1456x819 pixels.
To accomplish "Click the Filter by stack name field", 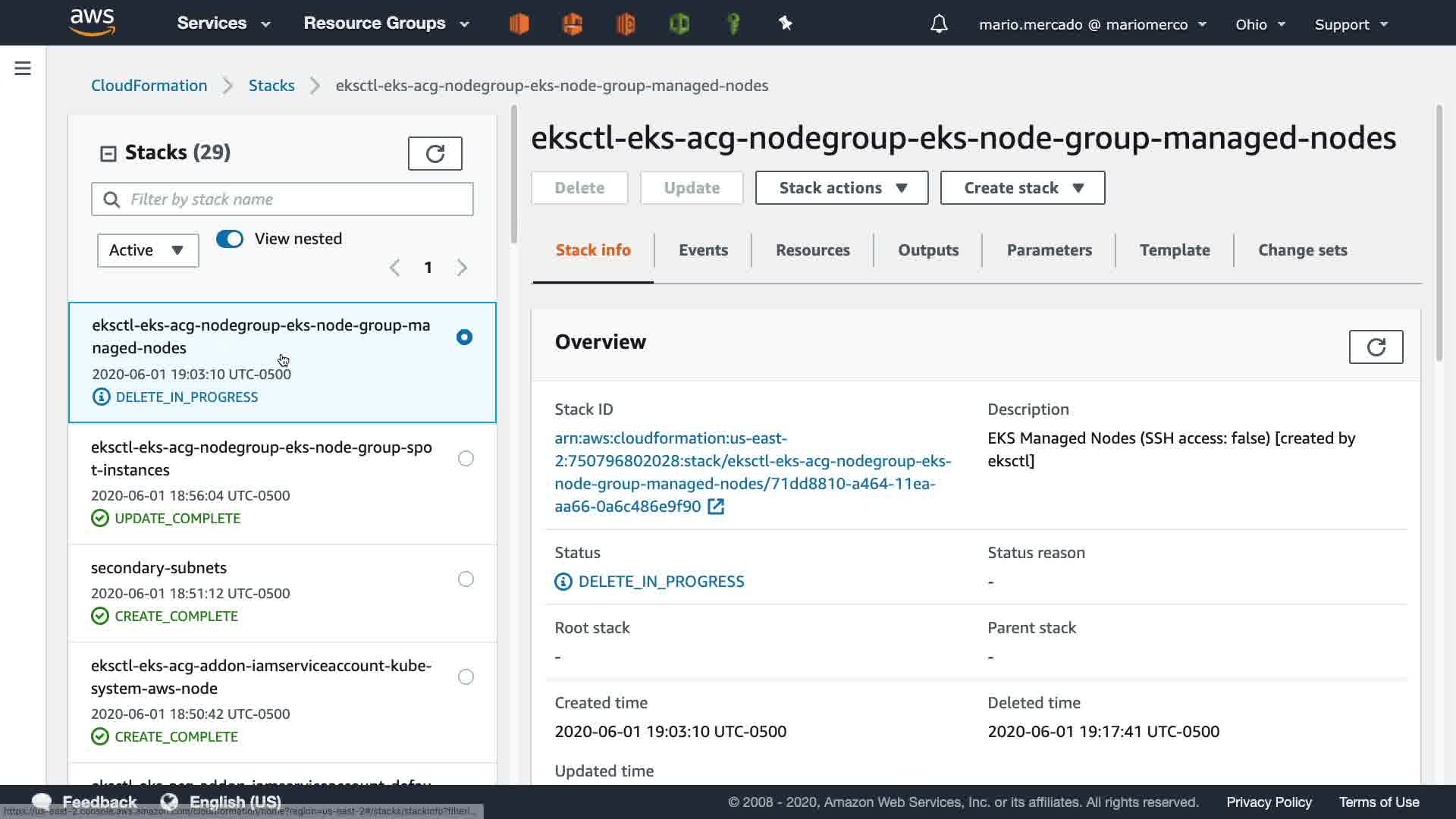I will (296, 199).
